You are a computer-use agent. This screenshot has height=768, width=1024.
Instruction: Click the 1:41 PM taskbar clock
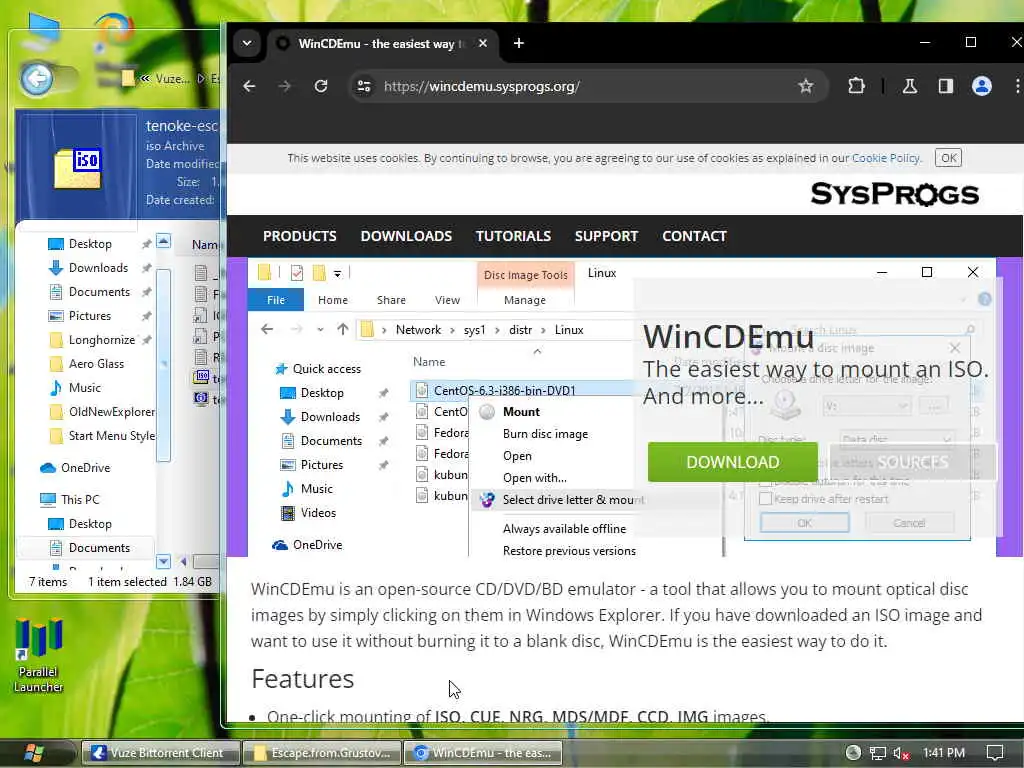pyautogui.click(x=944, y=753)
